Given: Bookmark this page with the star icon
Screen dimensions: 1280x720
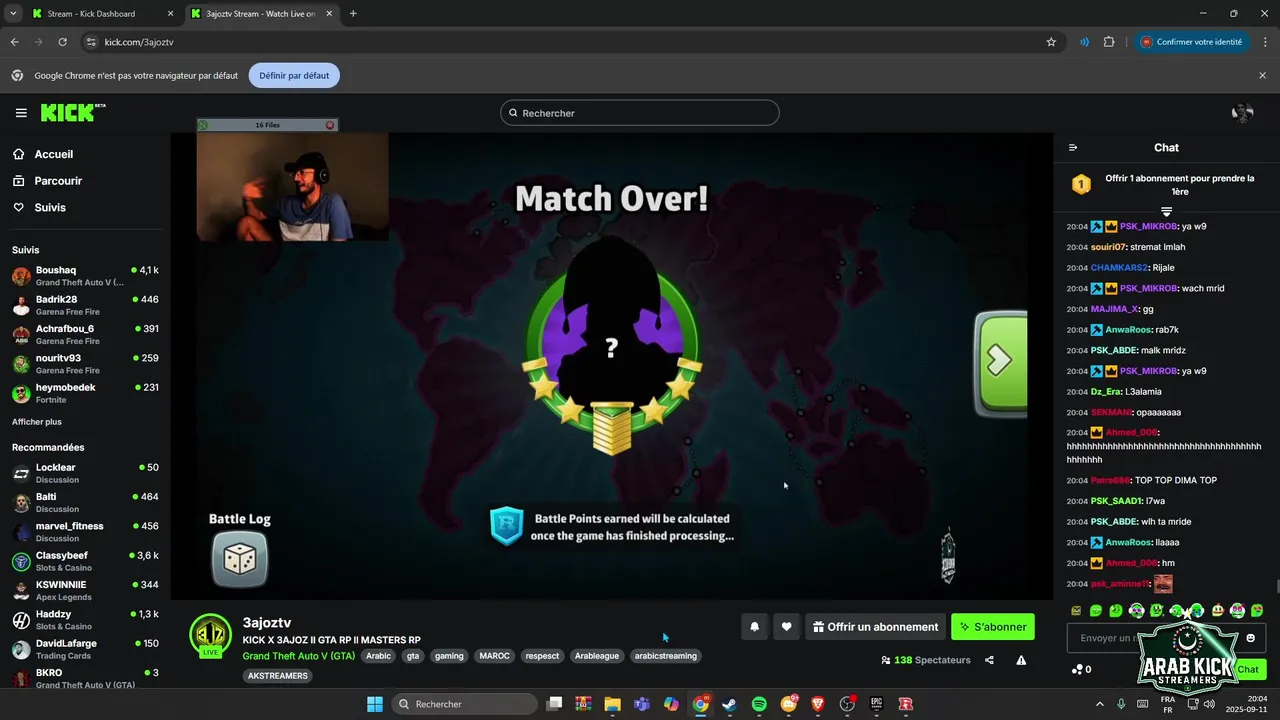Looking at the screenshot, I should tap(1051, 42).
